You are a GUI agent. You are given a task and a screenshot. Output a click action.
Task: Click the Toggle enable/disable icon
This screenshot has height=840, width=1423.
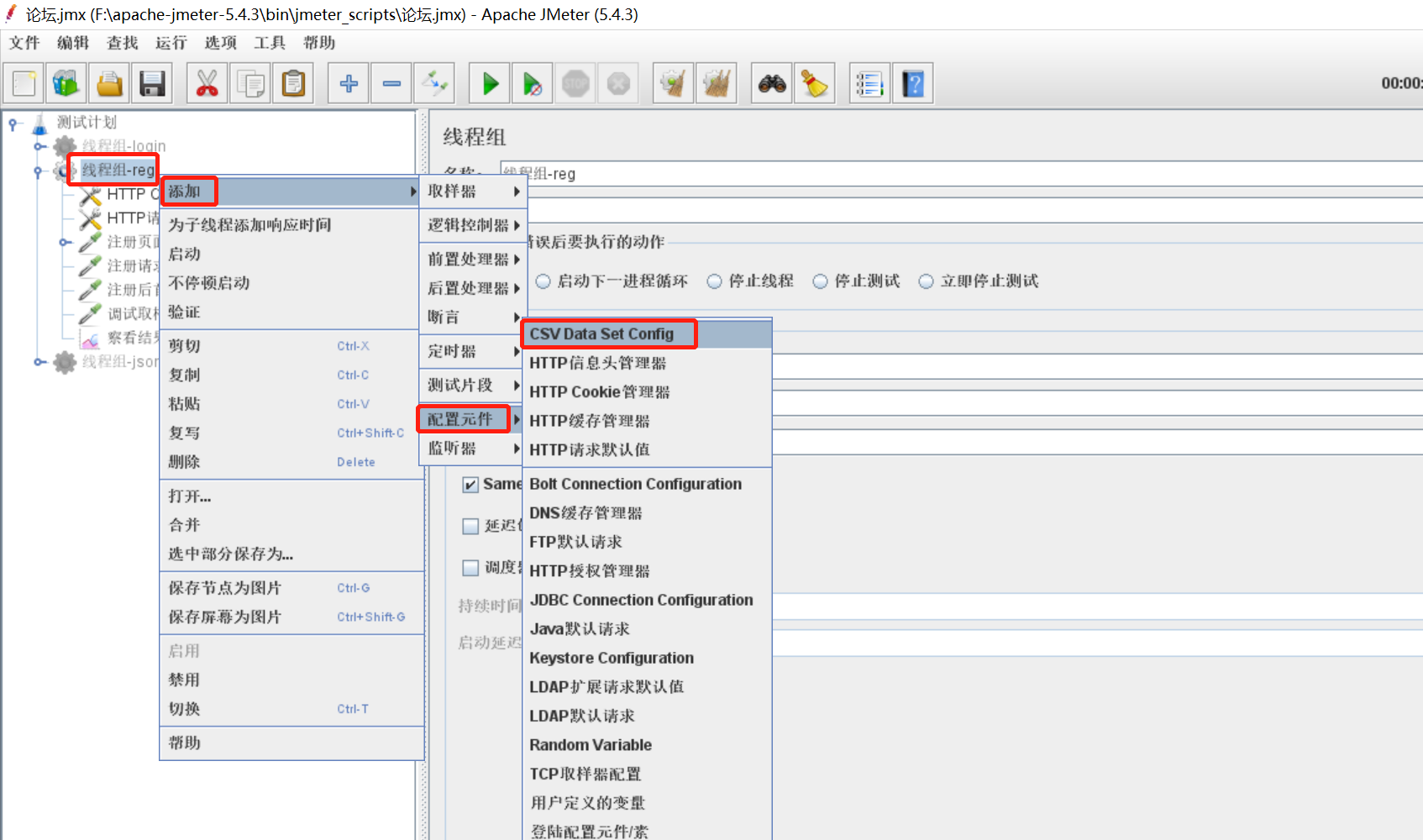click(x=434, y=83)
